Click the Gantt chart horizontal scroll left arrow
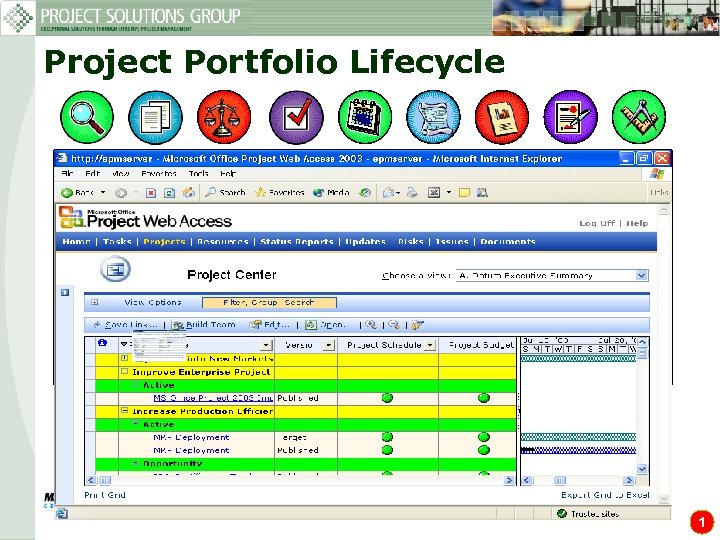The width and height of the screenshot is (720, 540). [x=527, y=480]
